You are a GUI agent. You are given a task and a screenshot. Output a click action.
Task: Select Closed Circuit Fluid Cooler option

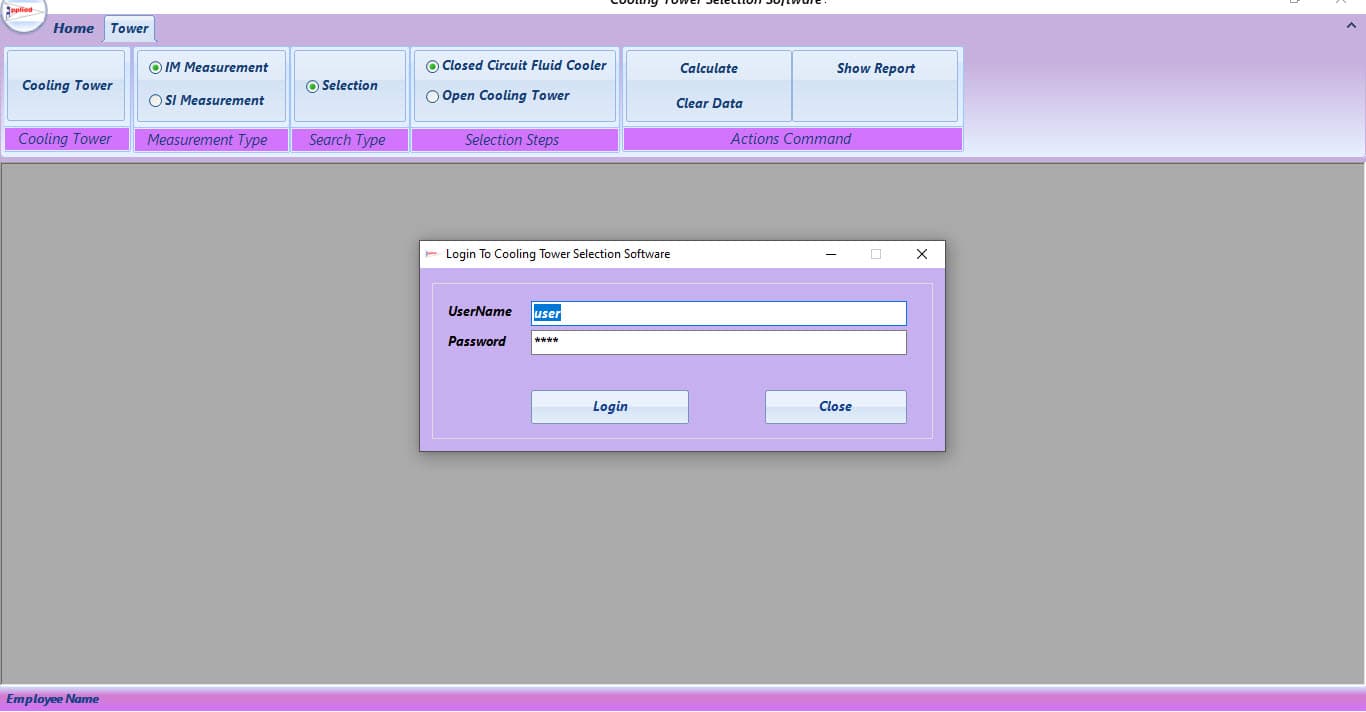(516, 66)
